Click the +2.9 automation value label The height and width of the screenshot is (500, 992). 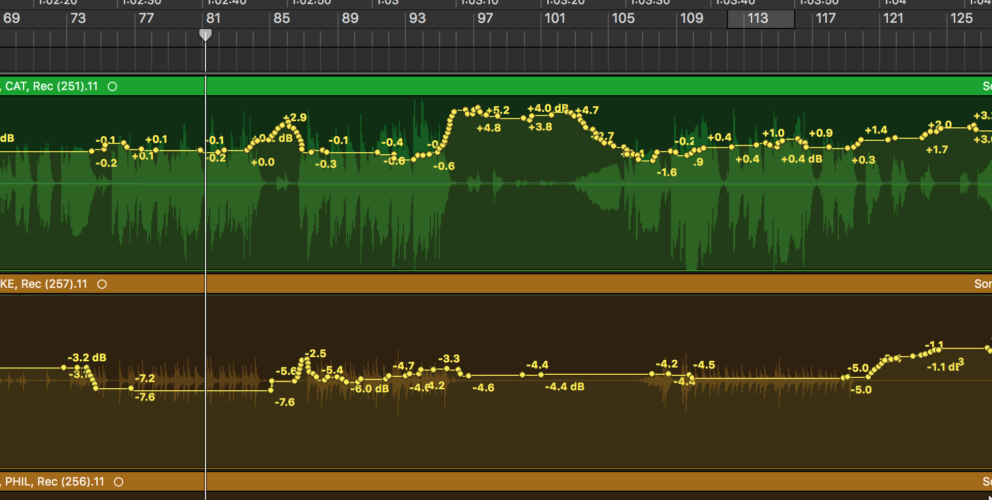click(295, 117)
